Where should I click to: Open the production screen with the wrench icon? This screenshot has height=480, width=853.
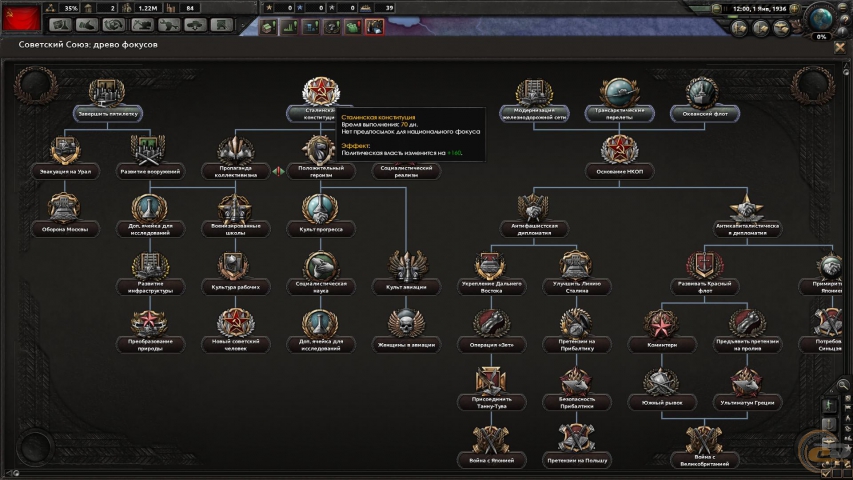pos(168,25)
